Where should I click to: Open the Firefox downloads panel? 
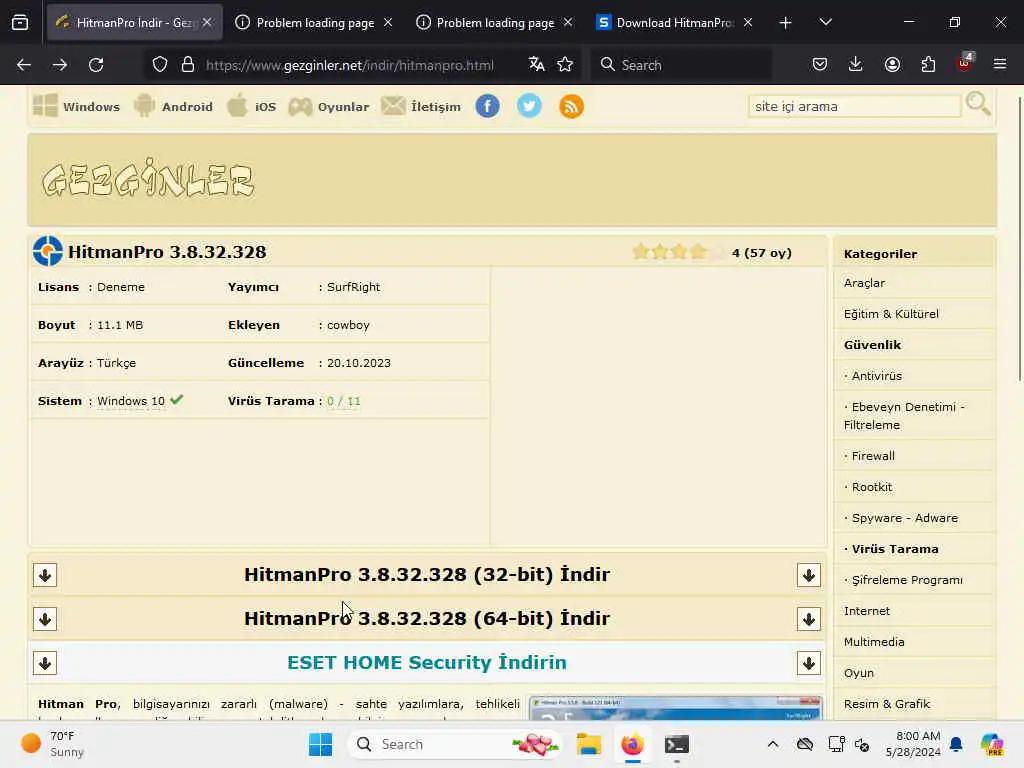tap(856, 64)
